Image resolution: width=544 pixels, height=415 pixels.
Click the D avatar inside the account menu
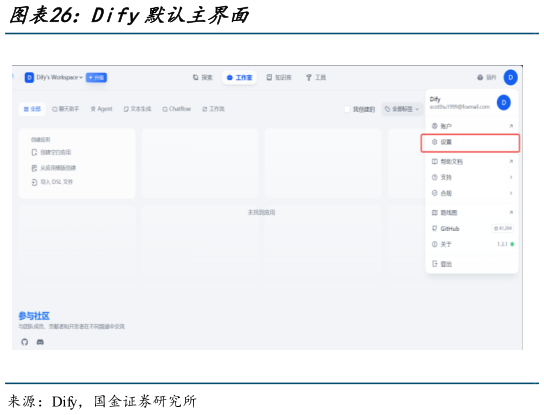504,103
